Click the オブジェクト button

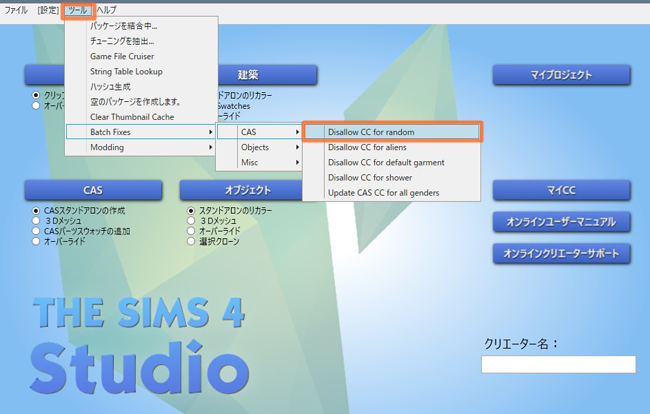coord(243,190)
